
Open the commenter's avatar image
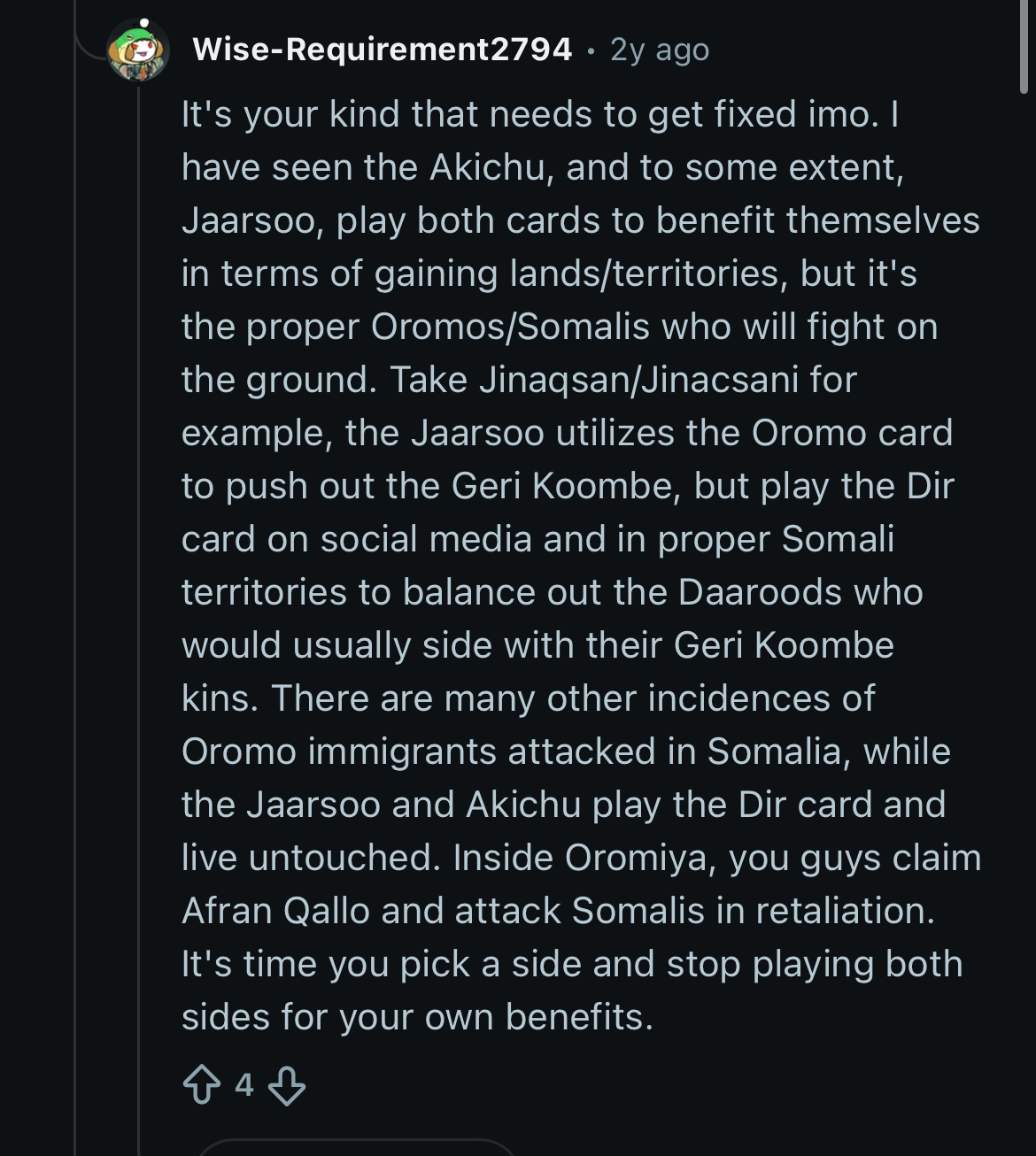tap(138, 51)
